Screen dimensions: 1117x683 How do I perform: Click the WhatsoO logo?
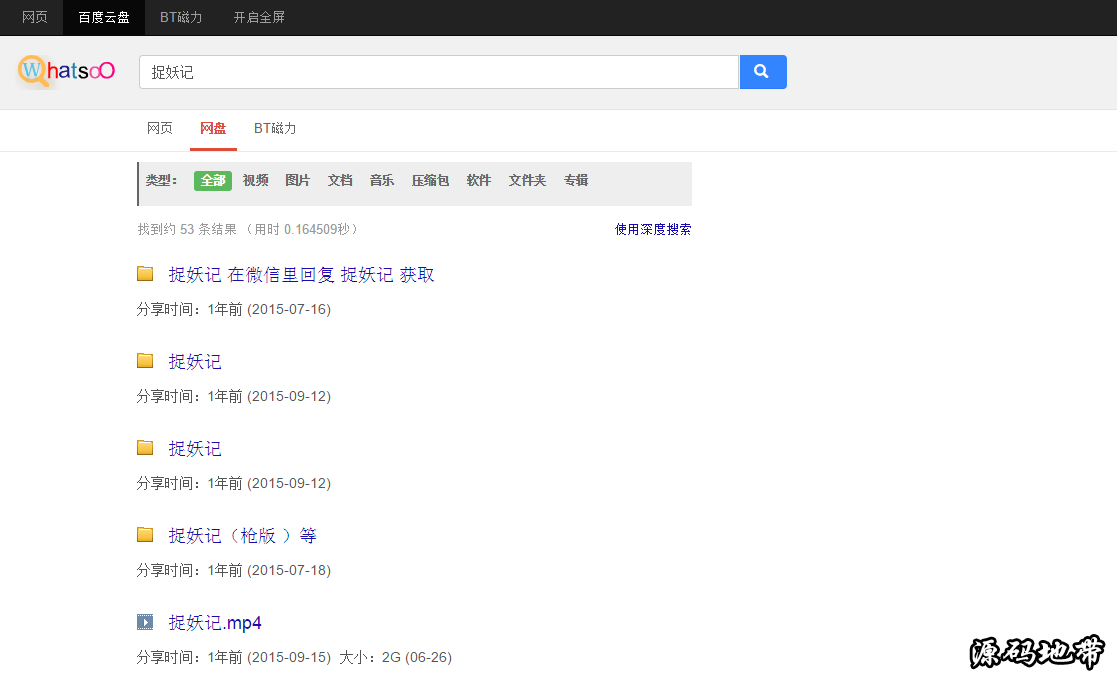(66, 71)
